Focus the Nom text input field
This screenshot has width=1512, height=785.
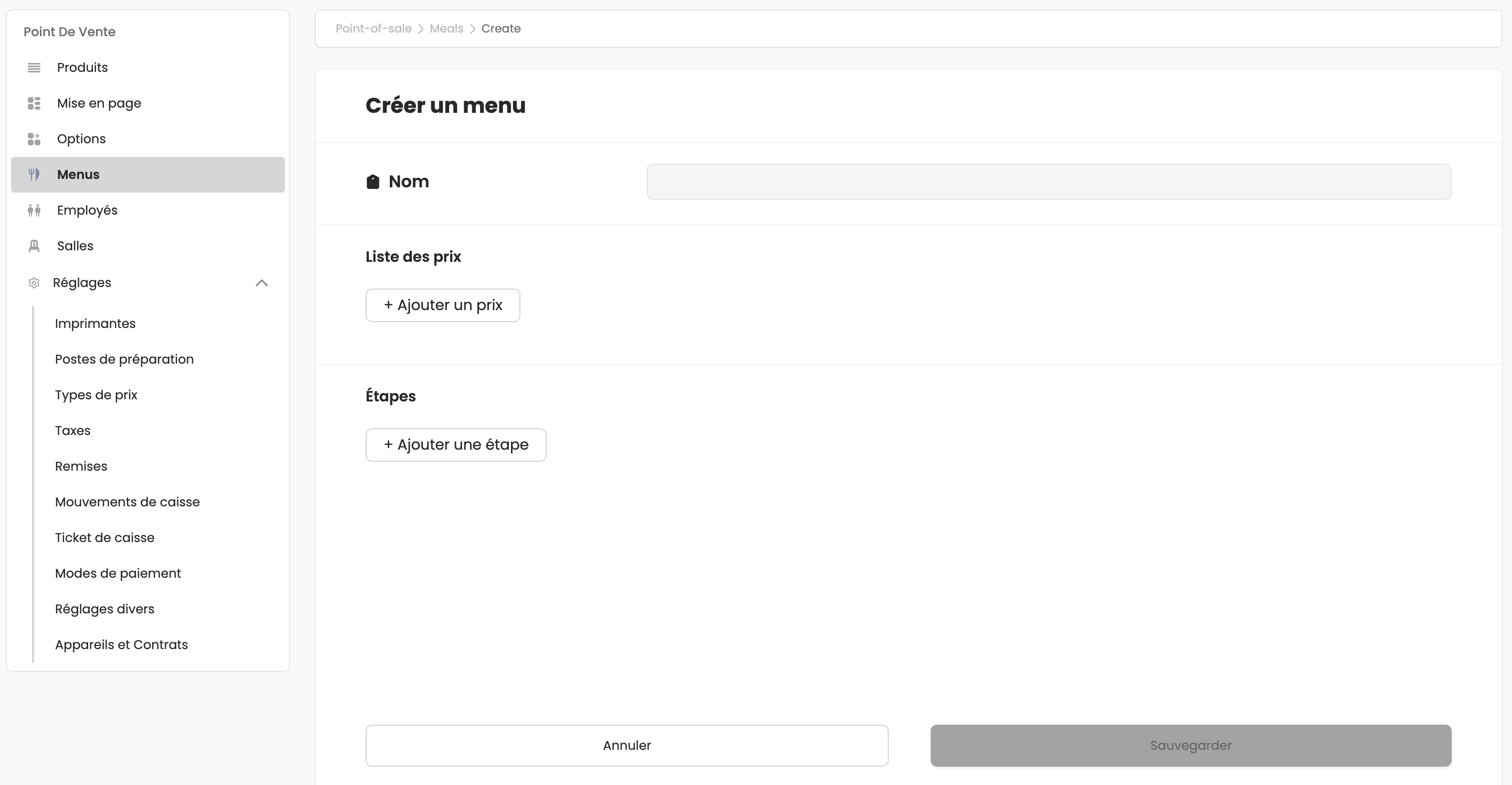(x=1048, y=182)
